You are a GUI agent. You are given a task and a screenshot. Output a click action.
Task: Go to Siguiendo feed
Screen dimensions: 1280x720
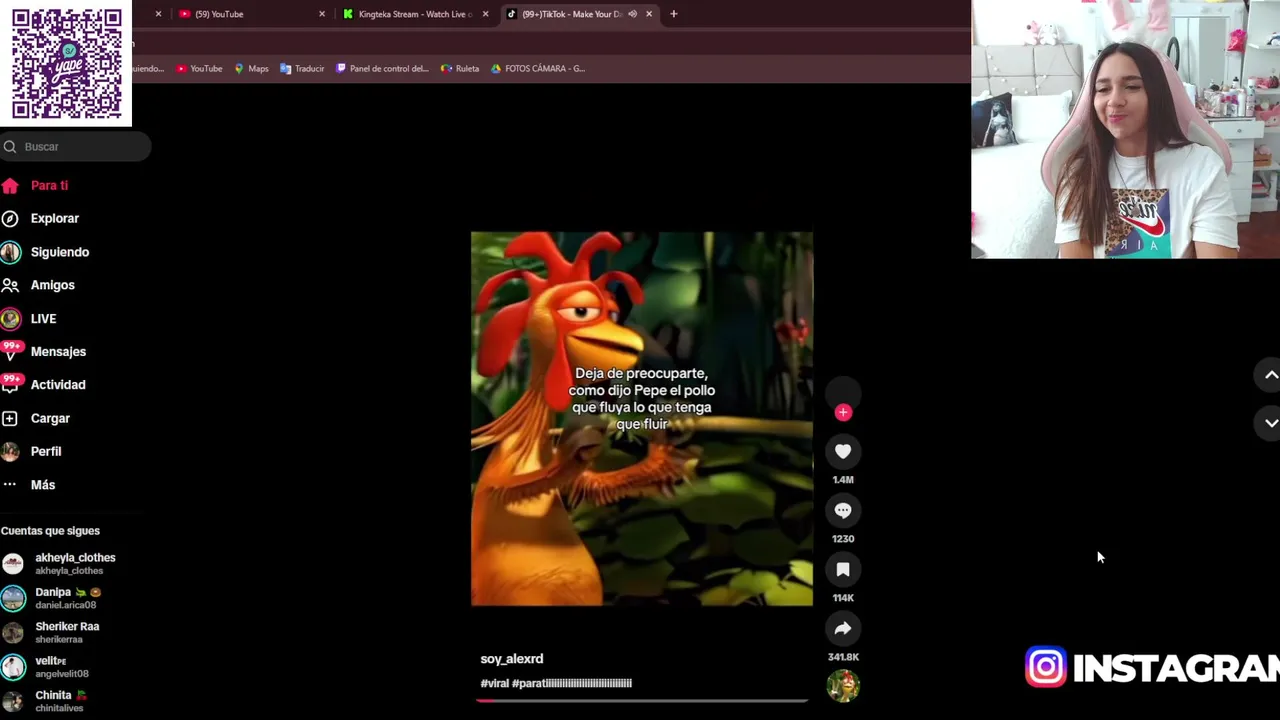[59, 252]
